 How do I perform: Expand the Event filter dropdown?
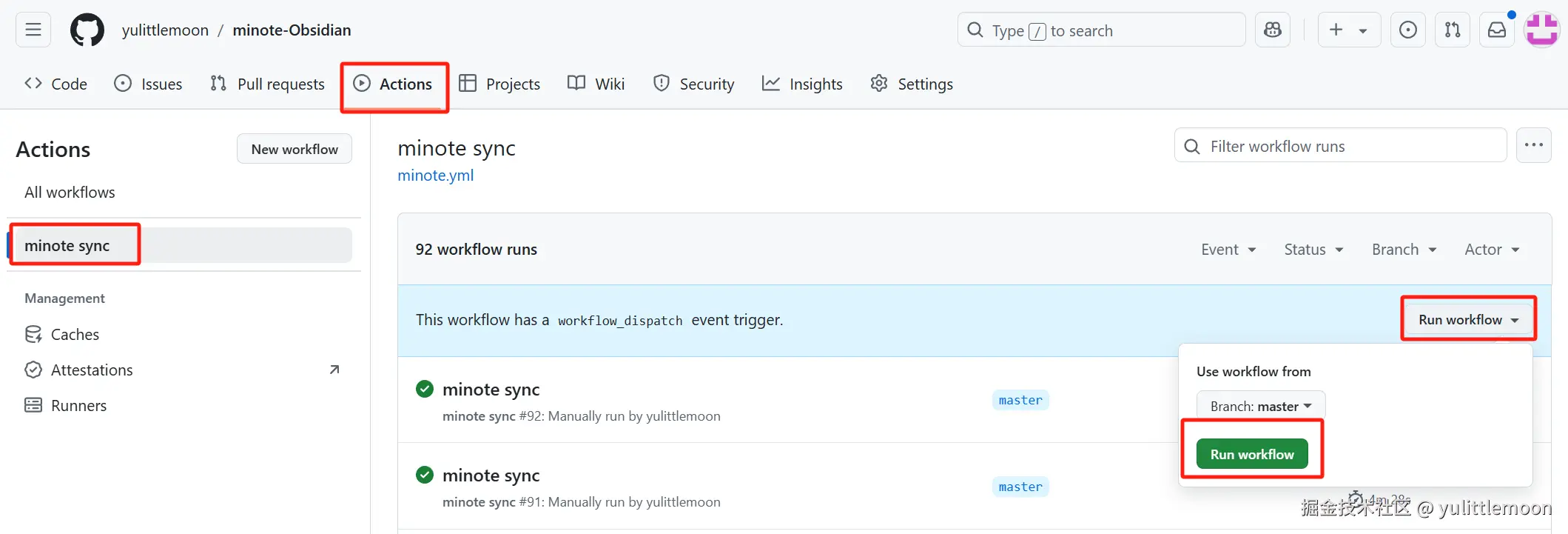pyautogui.click(x=1228, y=250)
